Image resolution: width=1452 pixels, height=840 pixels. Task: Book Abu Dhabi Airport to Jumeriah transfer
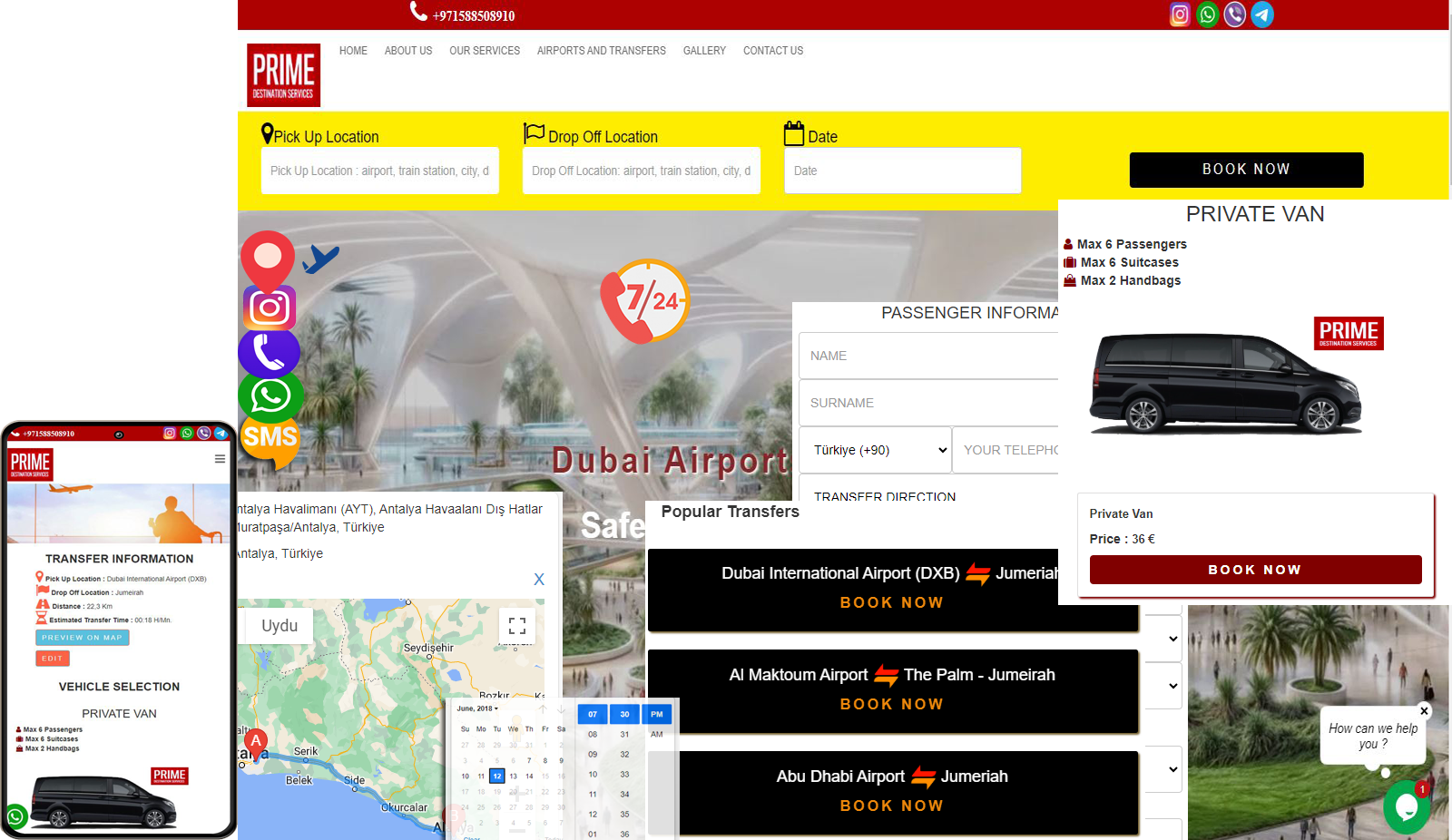tap(891, 806)
